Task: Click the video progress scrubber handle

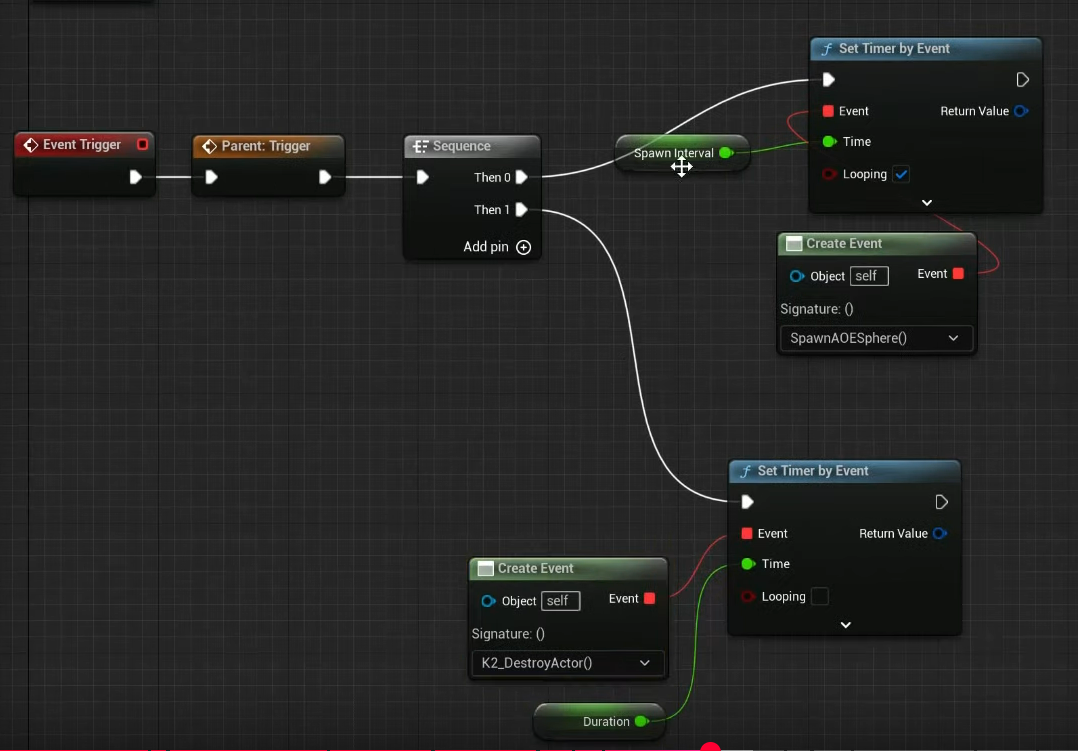Action: [710, 747]
